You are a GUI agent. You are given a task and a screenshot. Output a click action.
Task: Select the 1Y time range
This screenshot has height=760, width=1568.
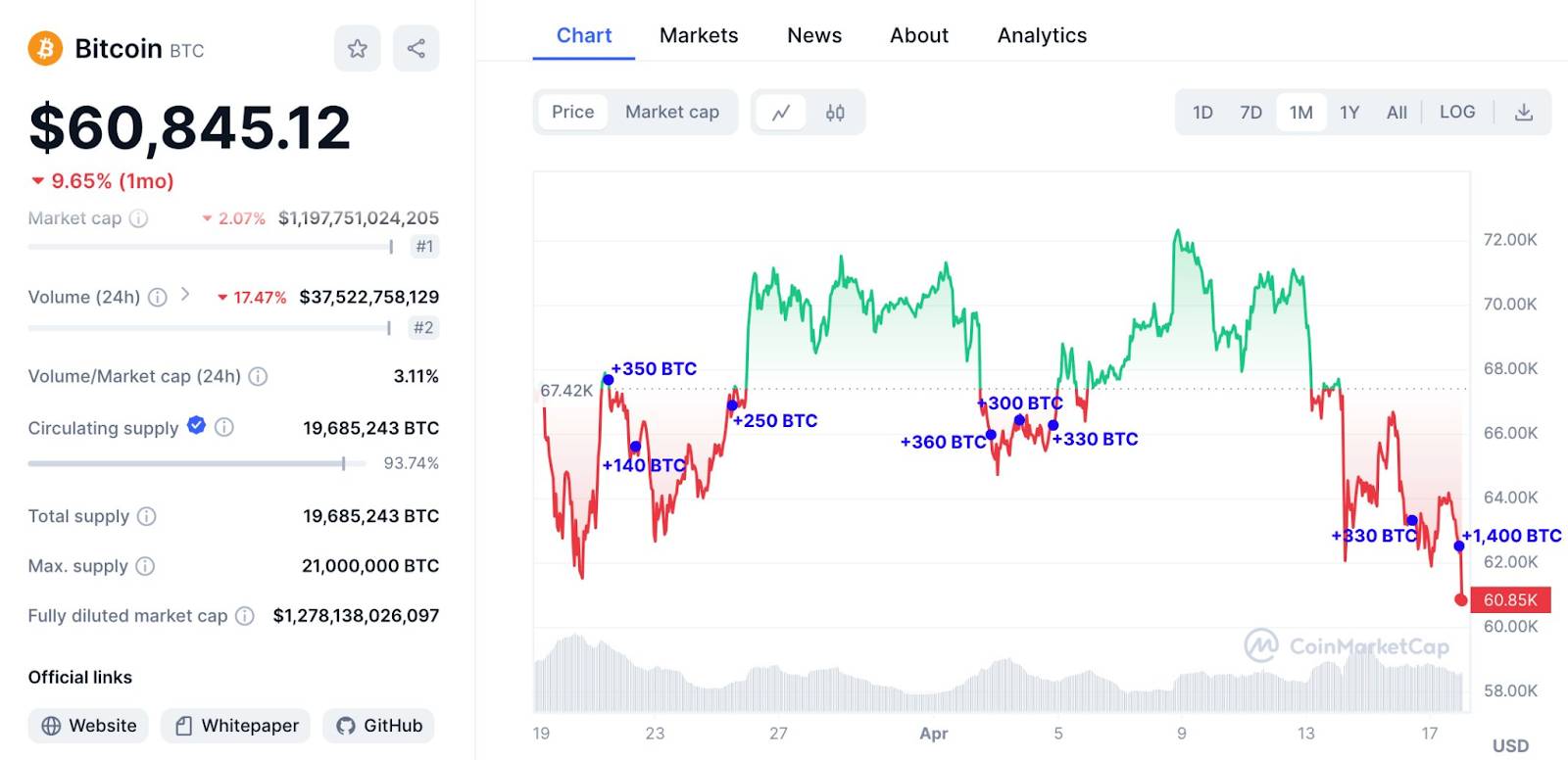click(1349, 113)
